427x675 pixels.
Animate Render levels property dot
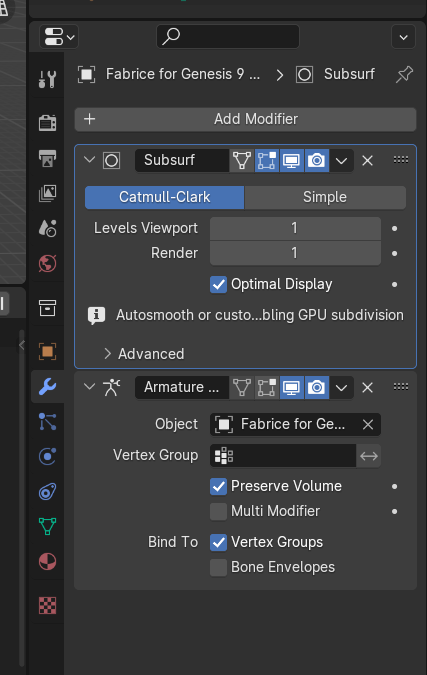coord(394,254)
